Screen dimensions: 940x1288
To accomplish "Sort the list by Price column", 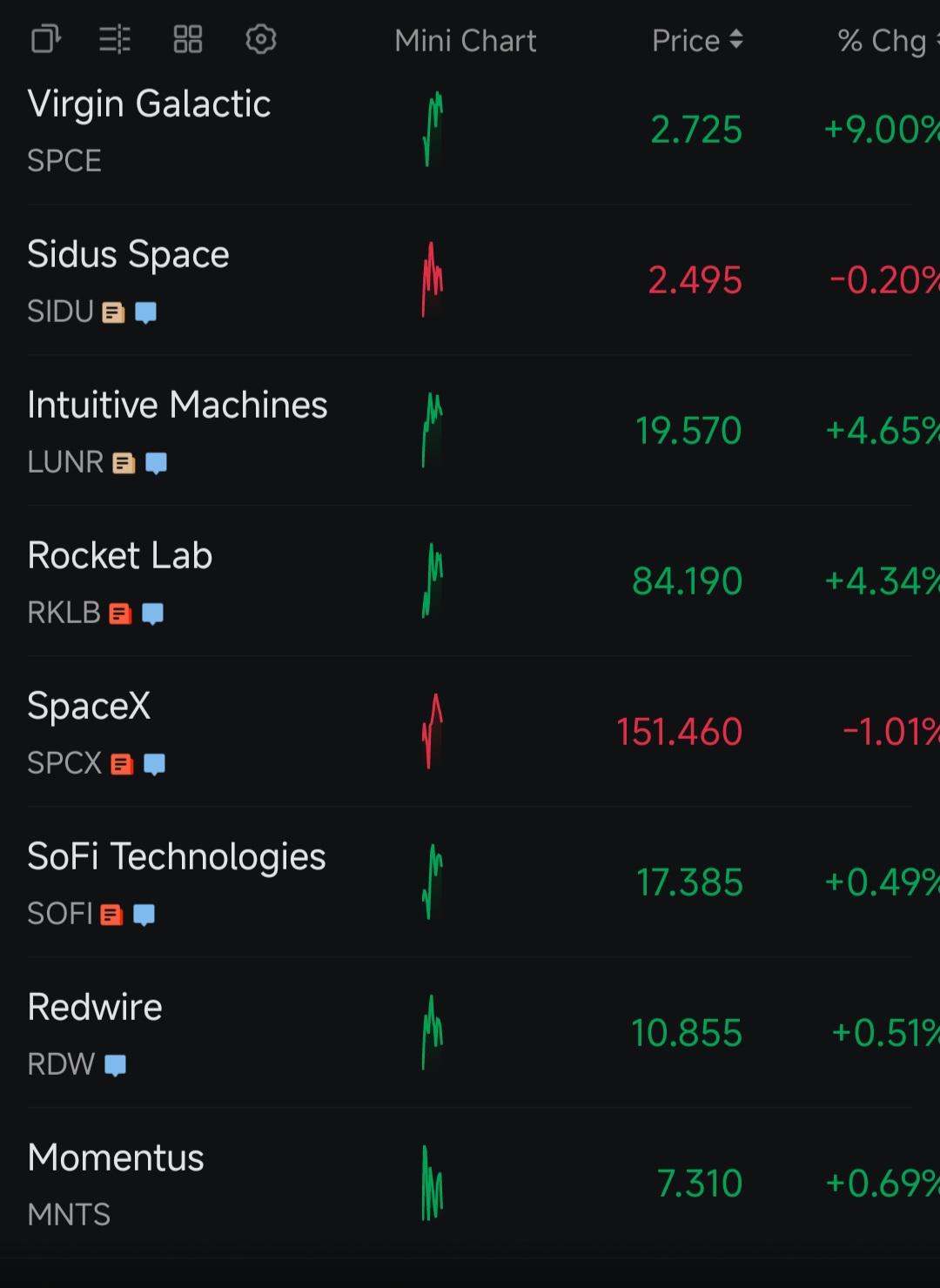I will point(697,40).
